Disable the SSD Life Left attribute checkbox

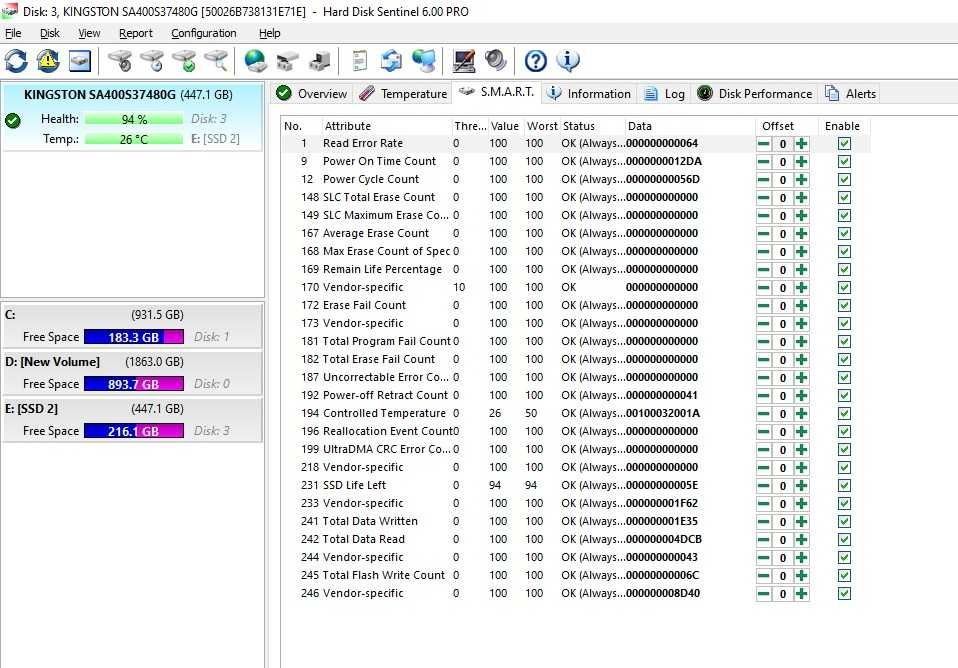pyautogui.click(x=844, y=485)
